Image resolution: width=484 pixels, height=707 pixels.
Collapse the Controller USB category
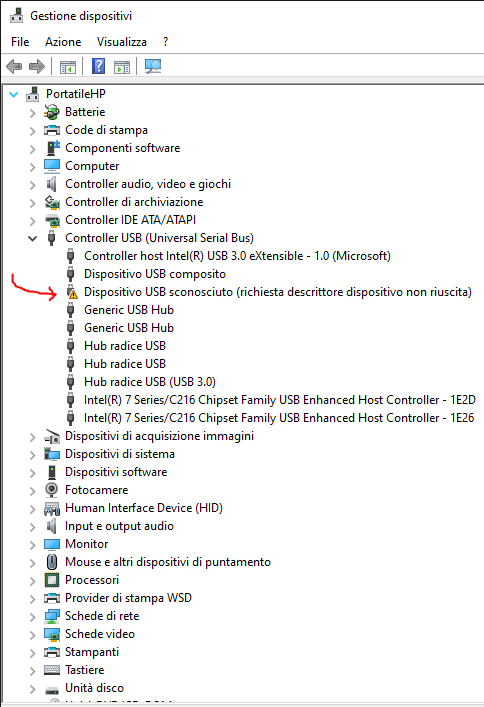[32, 238]
